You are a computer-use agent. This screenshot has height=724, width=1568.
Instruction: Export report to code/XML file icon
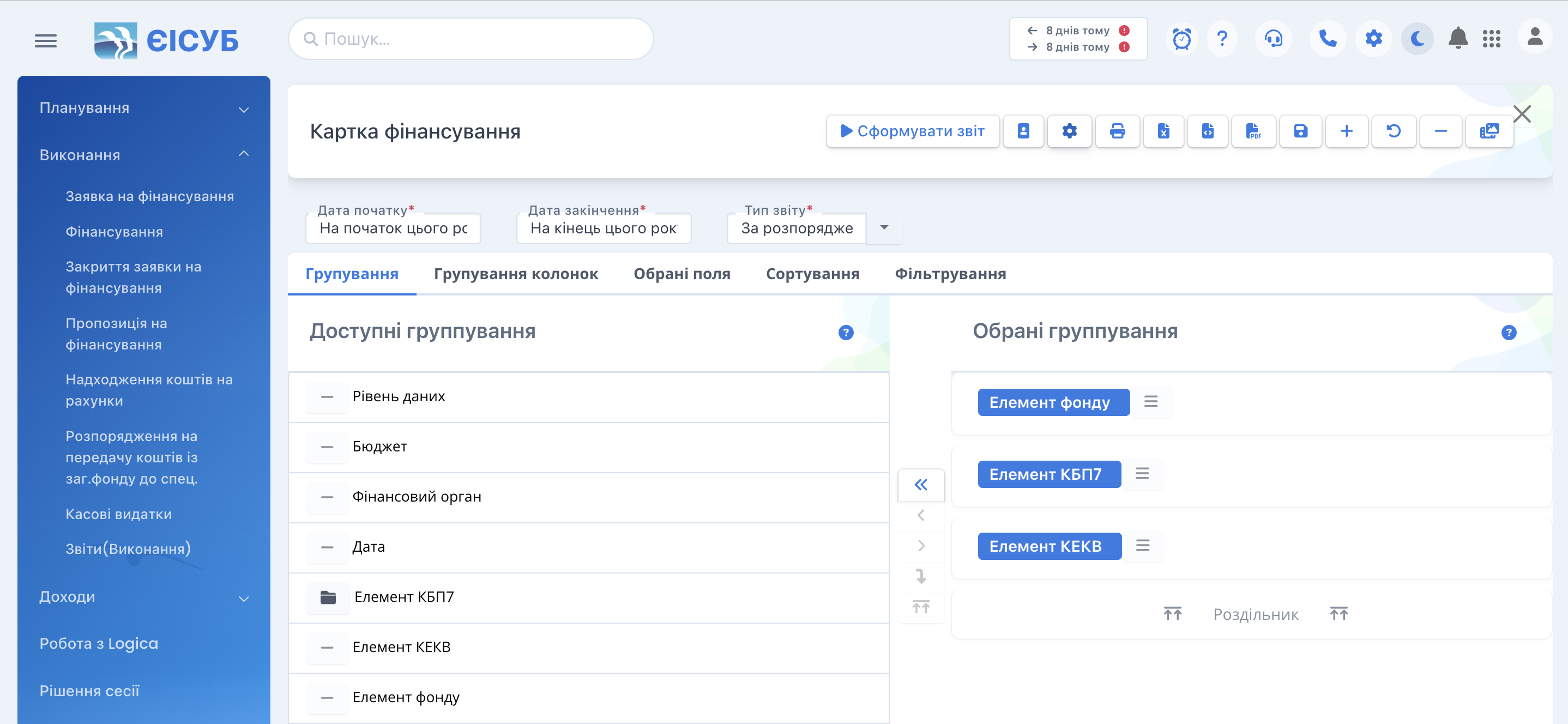[1208, 131]
